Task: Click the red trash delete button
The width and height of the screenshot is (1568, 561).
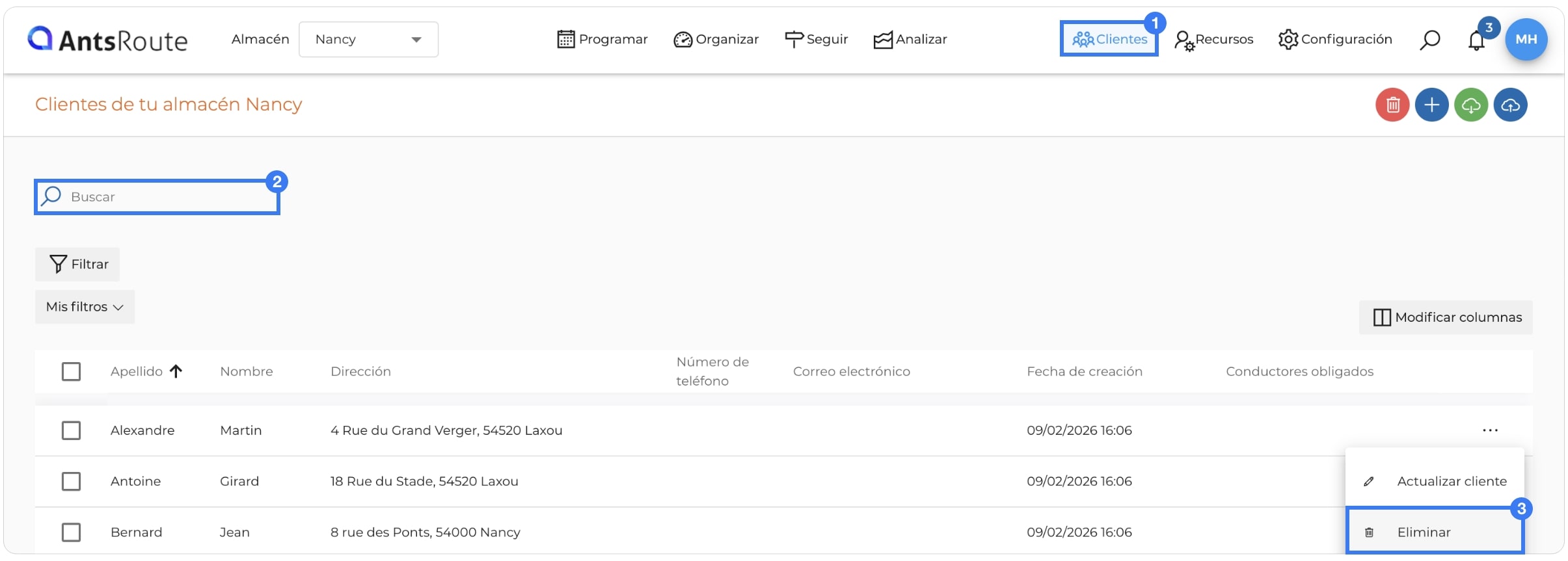Action: (1392, 105)
